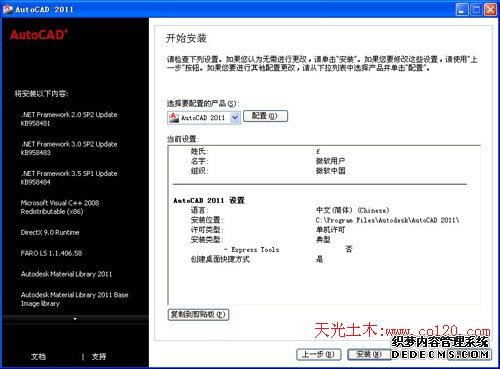Open the product selection dropdown arrow
This screenshot has height=369, width=500.
point(235,118)
